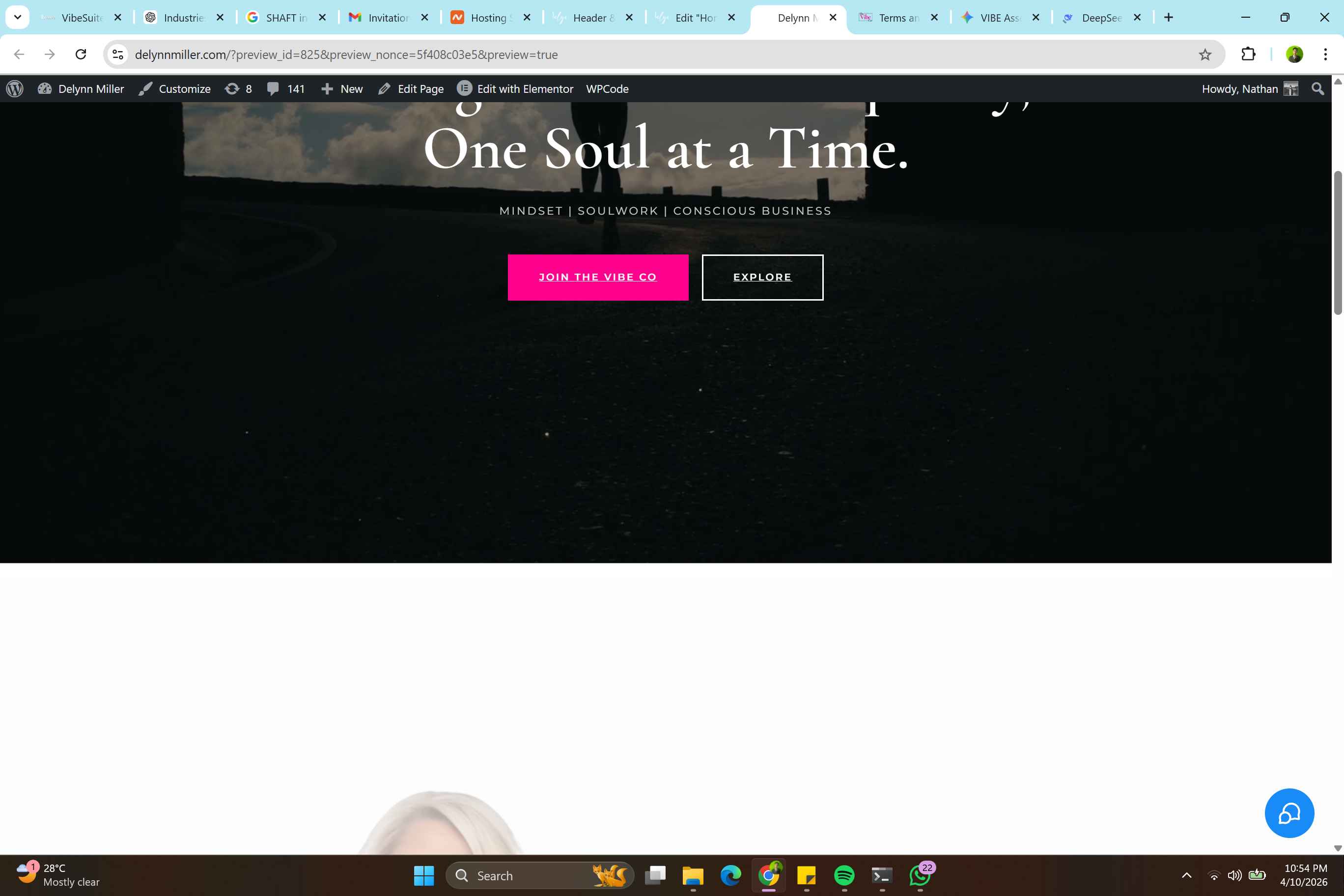Open the WPCode menu
This screenshot has width=1344, height=896.
[607, 88]
